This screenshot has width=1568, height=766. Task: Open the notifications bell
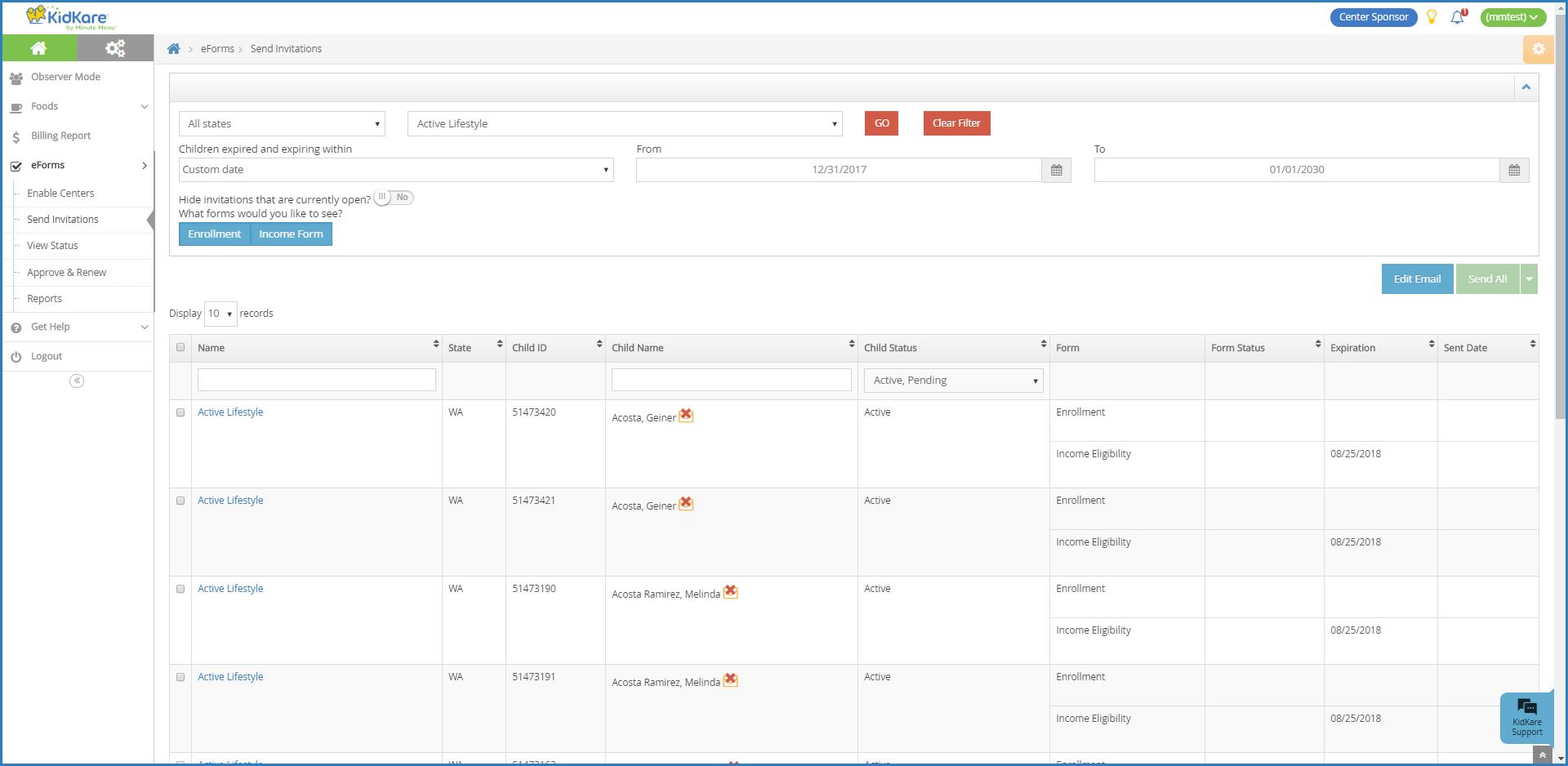pos(1458,17)
